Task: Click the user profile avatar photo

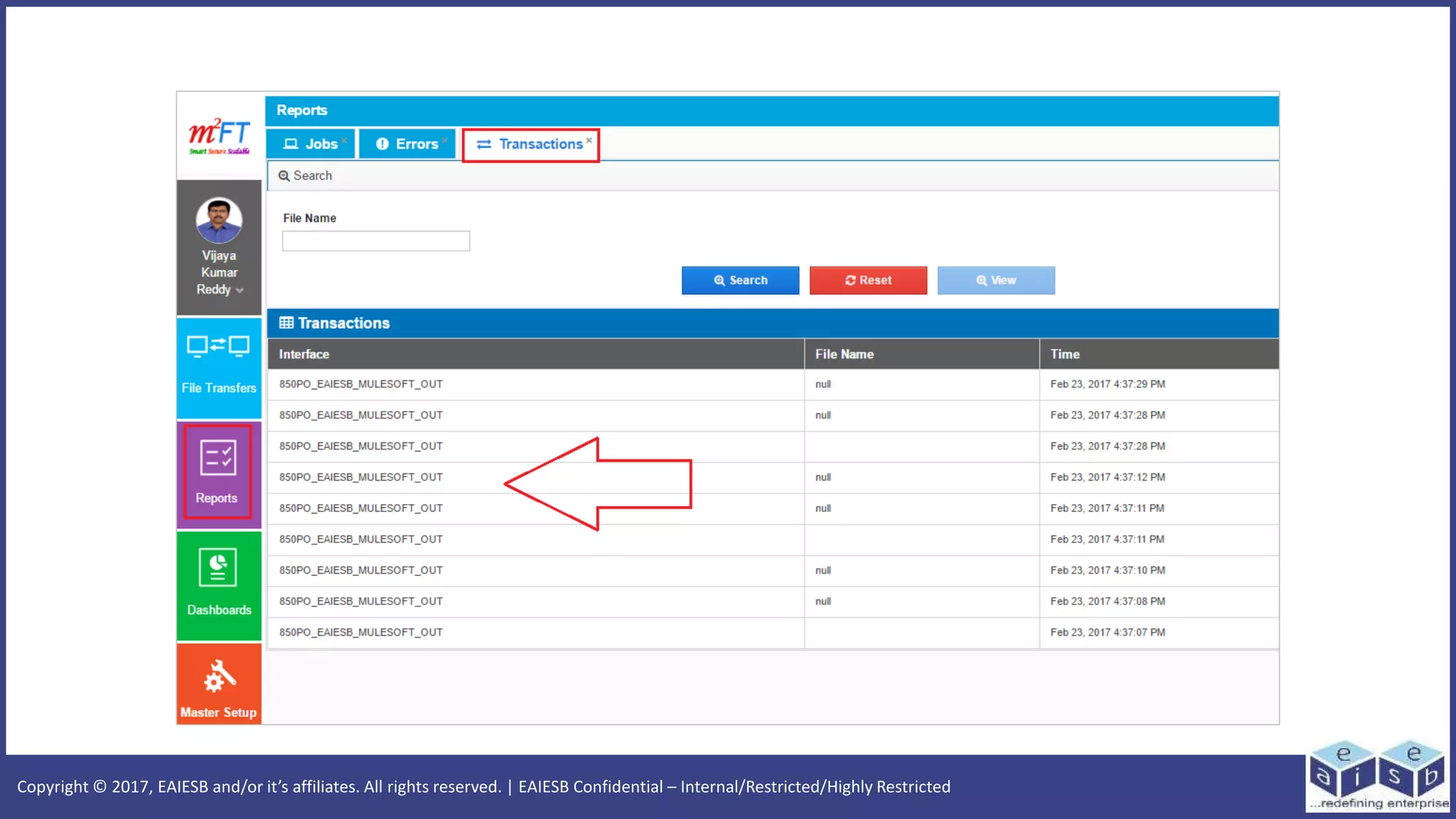Action: point(219,220)
